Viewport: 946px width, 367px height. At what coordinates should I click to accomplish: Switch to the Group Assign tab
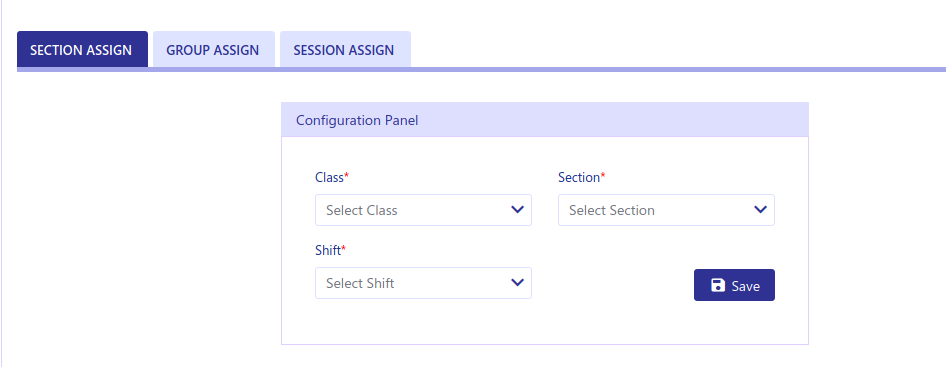[x=214, y=49]
